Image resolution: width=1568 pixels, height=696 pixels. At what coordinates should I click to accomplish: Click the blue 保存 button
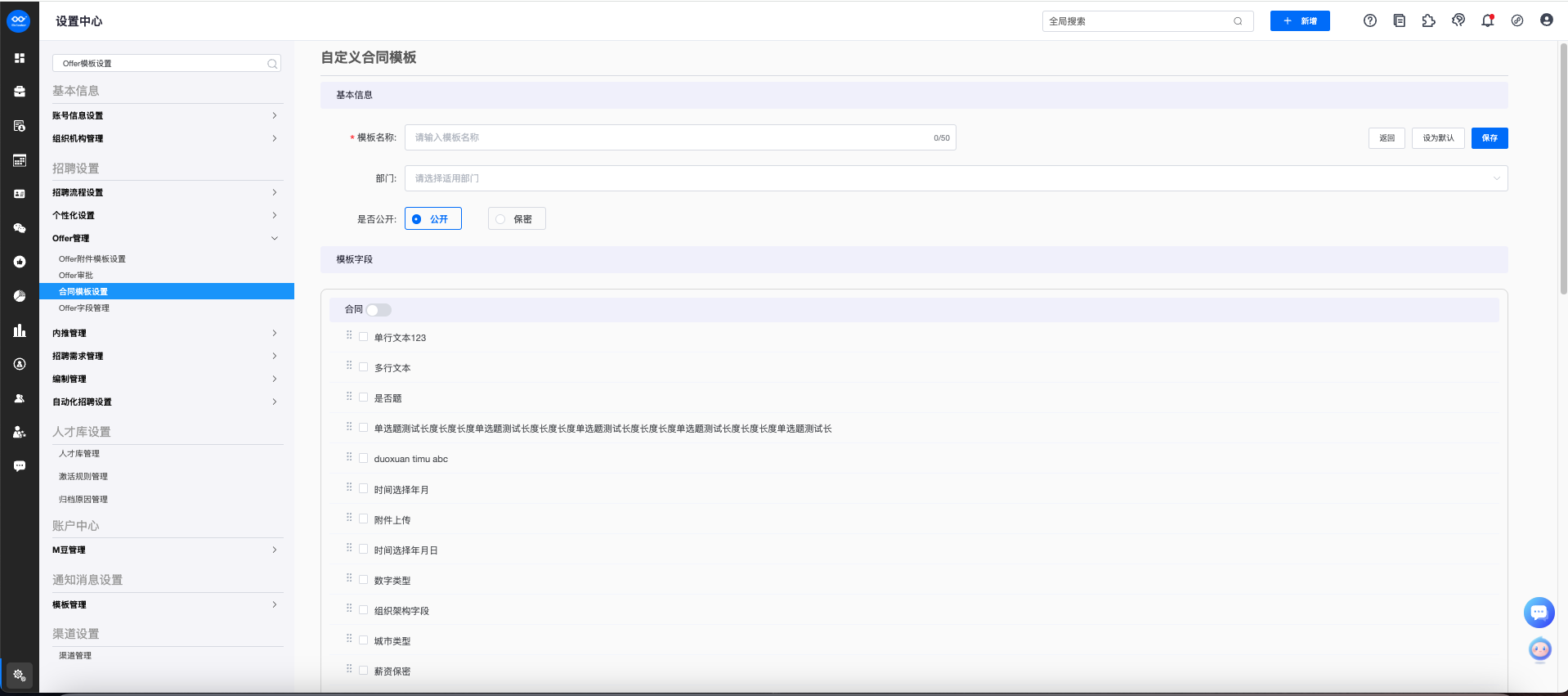(x=1489, y=138)
